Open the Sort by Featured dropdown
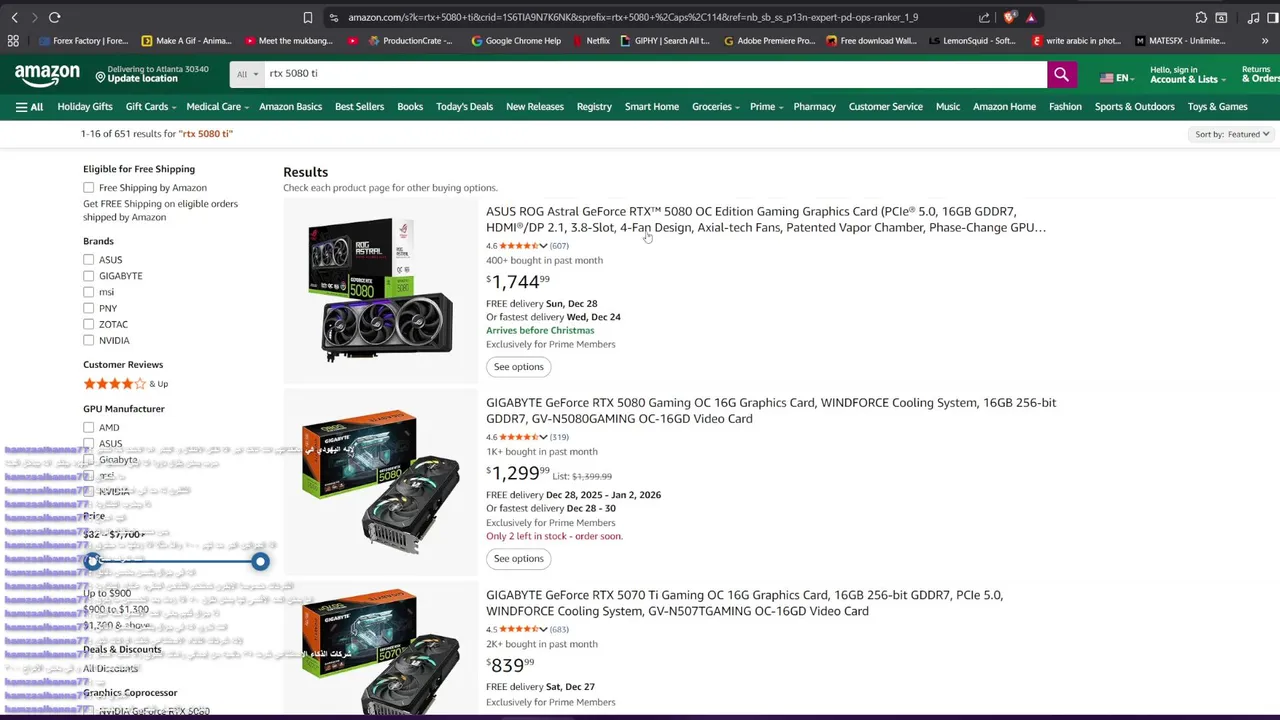Image resolution: width=1280 pixels, height=720 pixels. click(1232, 134)
